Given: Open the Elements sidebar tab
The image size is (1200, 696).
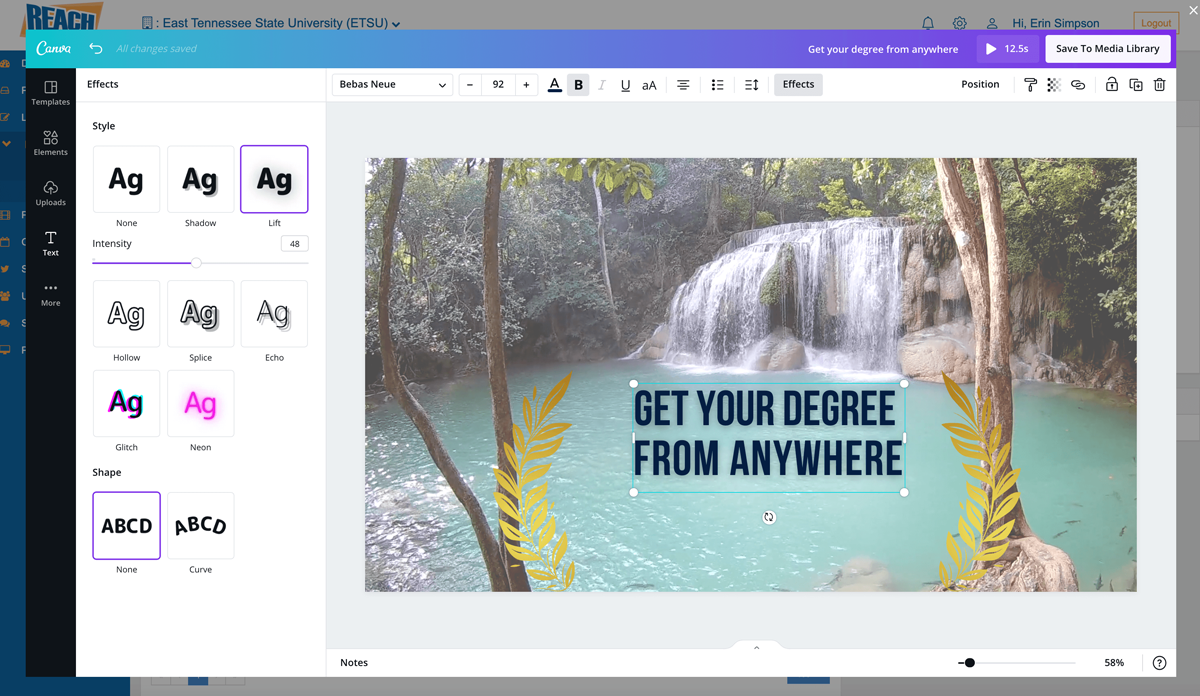Looking at the screenshot, I should [50, 143].
